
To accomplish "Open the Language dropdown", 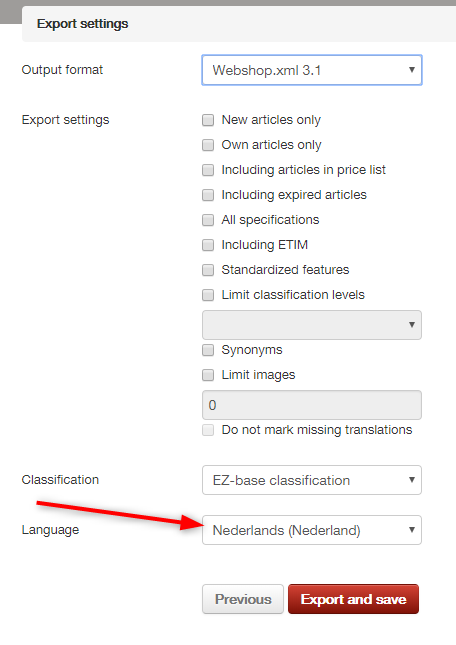I will 312,530.
